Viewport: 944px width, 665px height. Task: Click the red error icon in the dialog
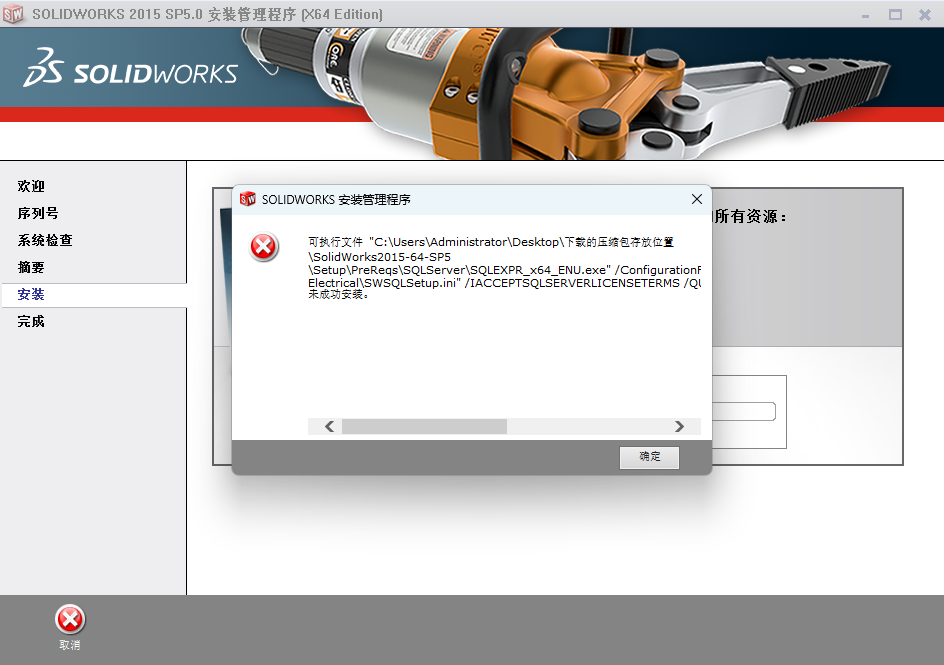pos(263,246)
